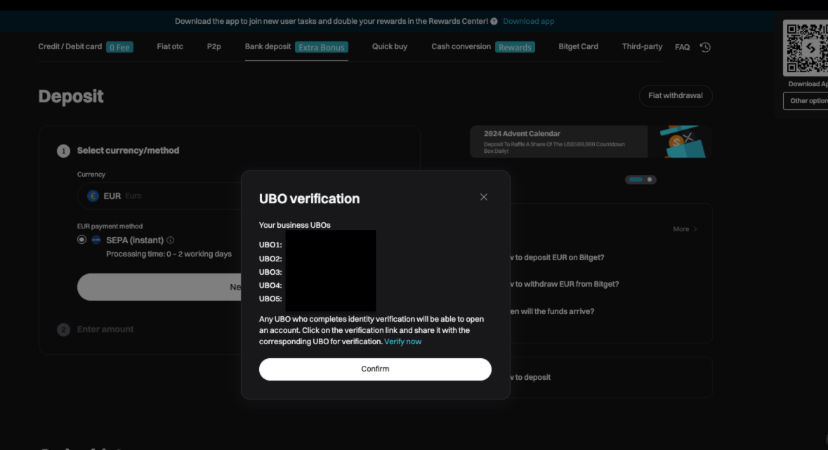Switch to the Fiat otc tab
This screenshot has width=828, height=450.
(x=170, y=46)
